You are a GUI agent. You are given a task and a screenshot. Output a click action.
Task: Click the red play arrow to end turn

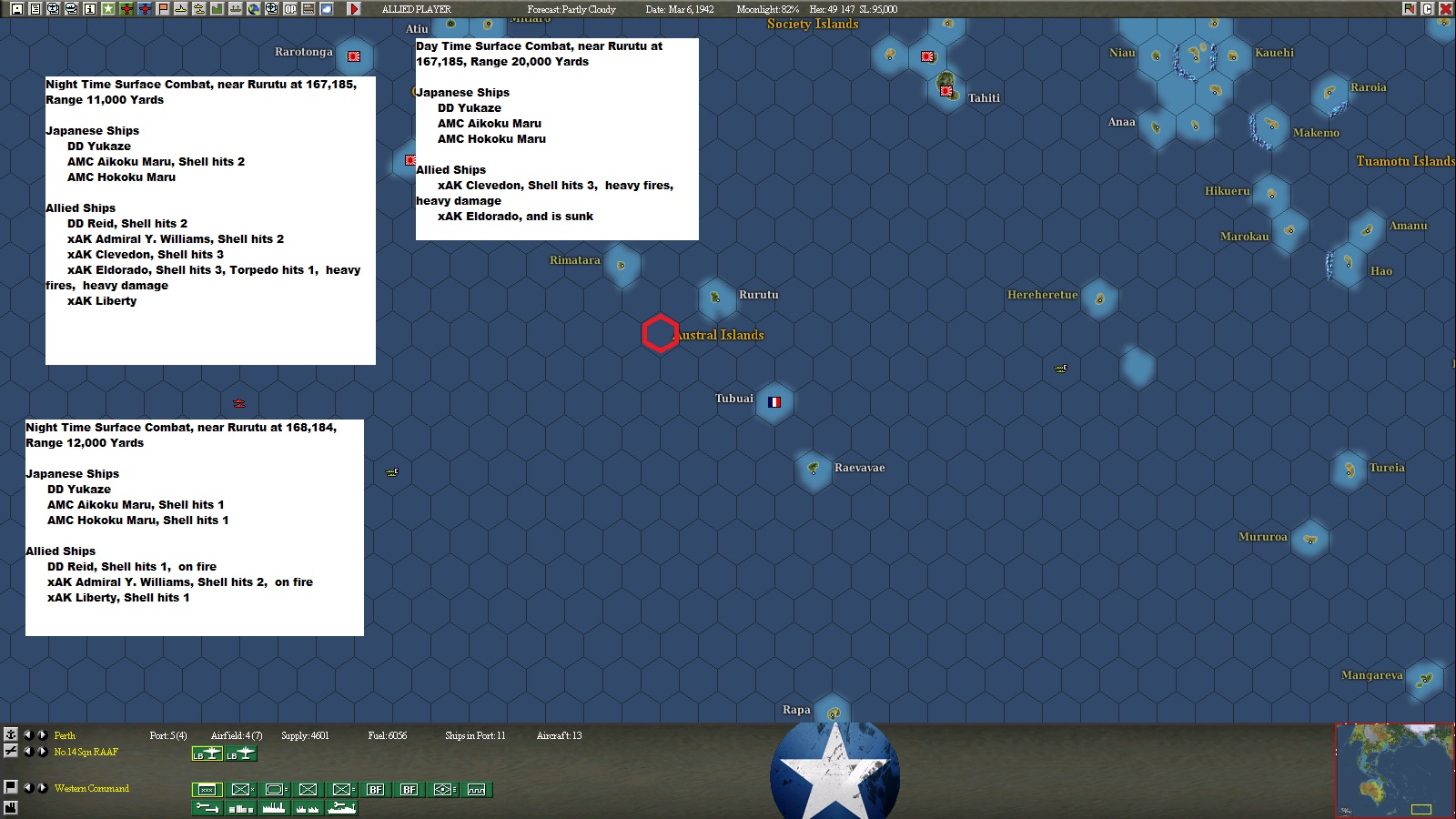(x=354, y=9)
